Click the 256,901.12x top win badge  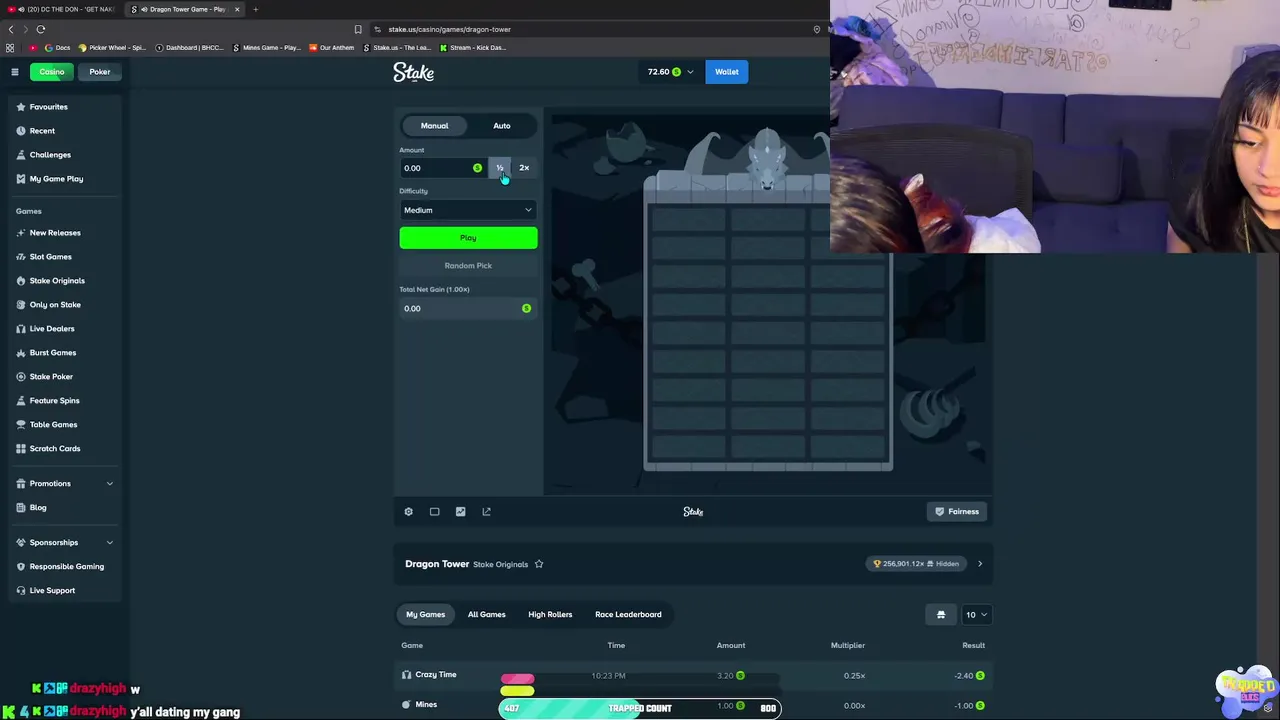(916, 564)
